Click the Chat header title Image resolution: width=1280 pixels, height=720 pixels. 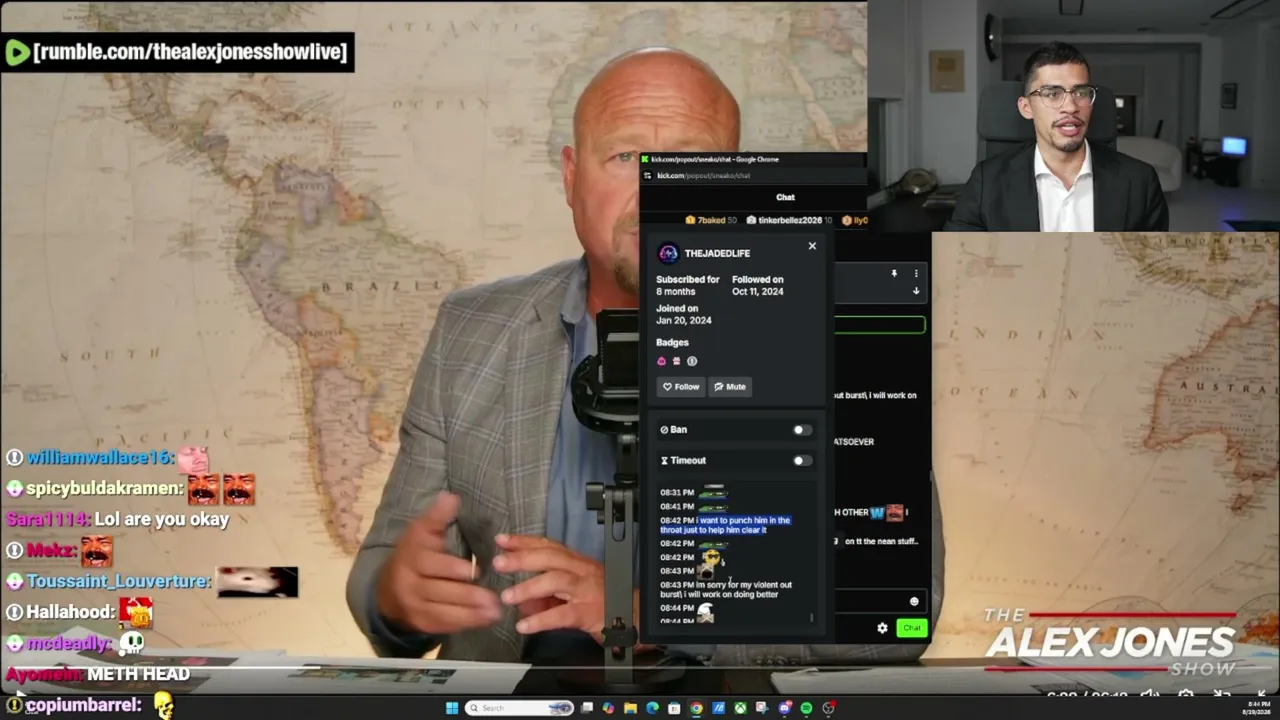786,198
